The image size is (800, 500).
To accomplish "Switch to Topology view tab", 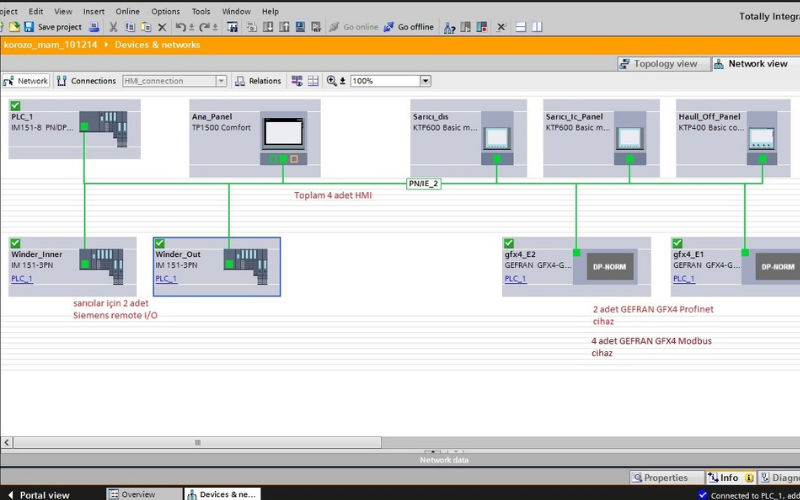I will click(664, 64).
